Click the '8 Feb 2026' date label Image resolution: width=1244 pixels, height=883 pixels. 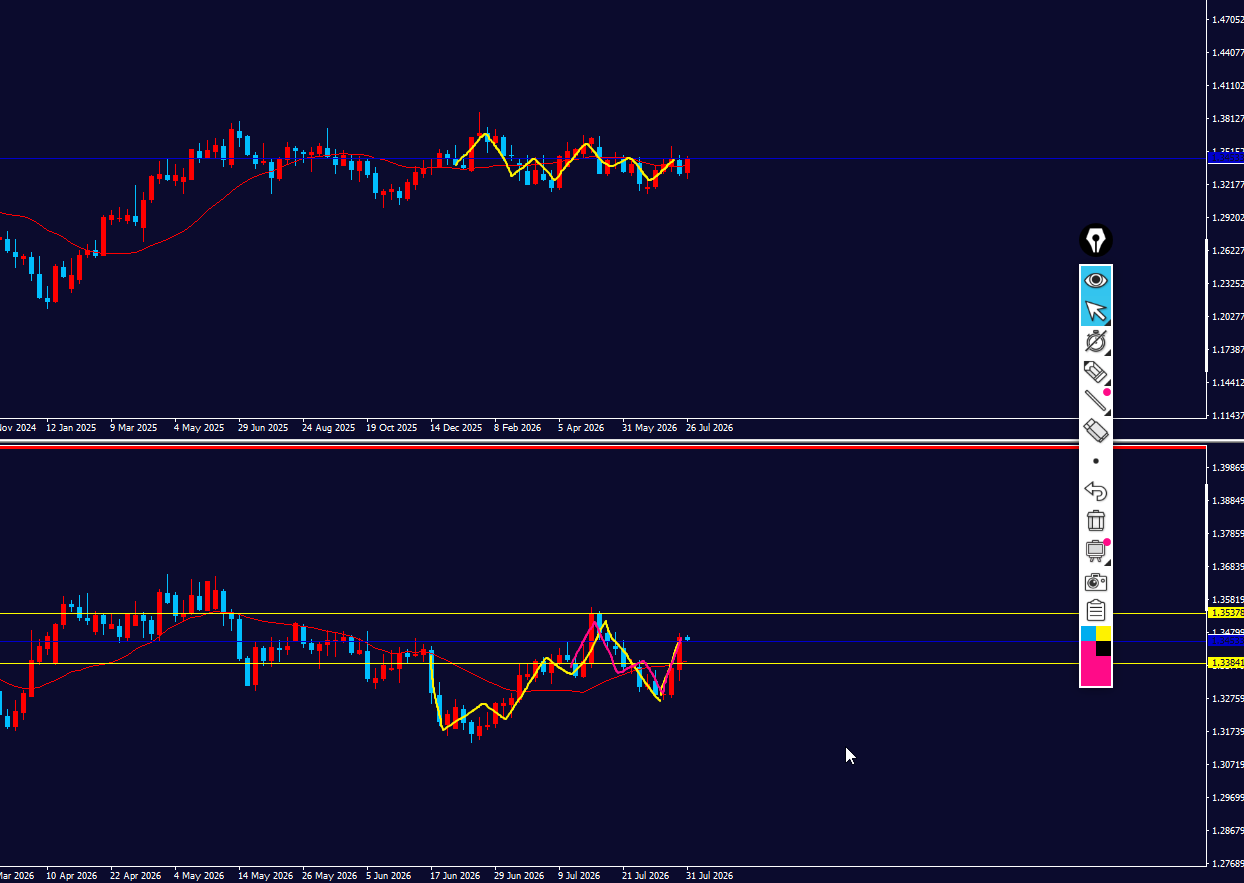click(x=517, y=428)
